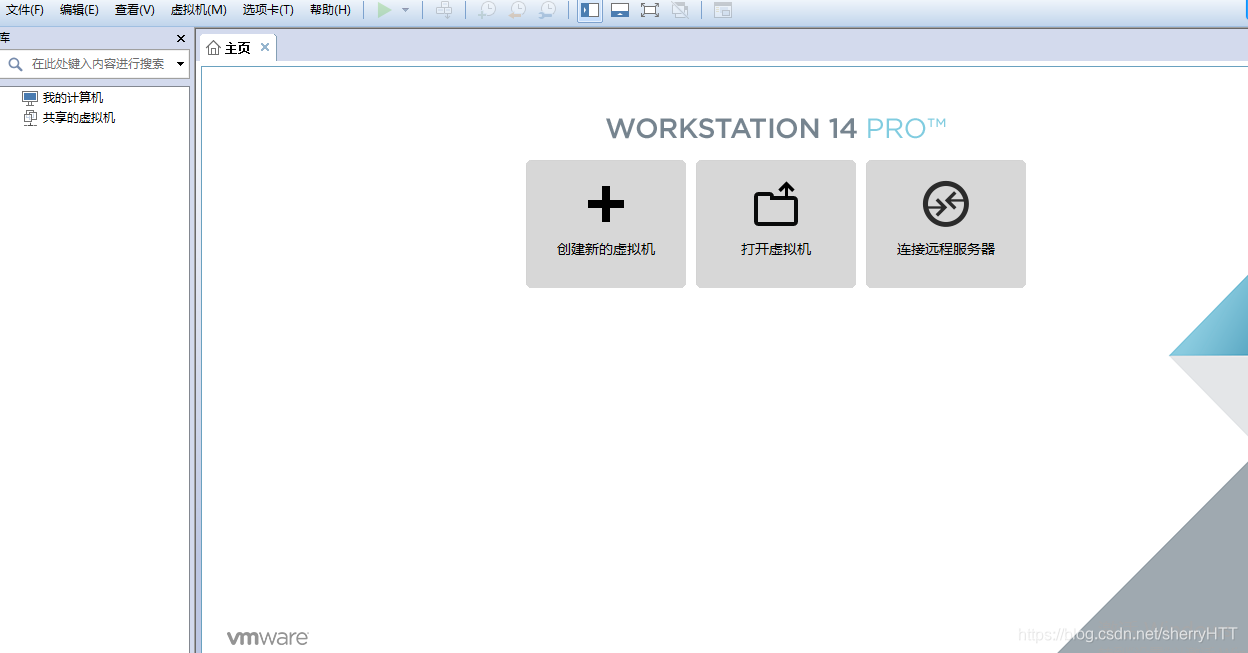Image resolution: width=1248 pixels, height=653 pixels.
Task: Toggle the library sidebar view icon
Action: pyautogui.click(x=590, y=10)
